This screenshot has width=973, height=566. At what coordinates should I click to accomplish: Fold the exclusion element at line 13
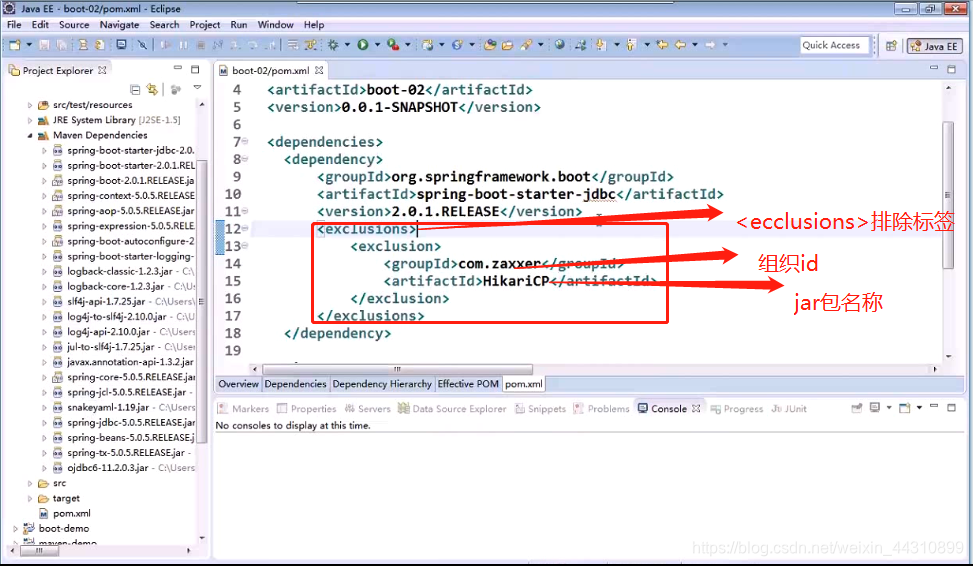click(x=245, y=246)
